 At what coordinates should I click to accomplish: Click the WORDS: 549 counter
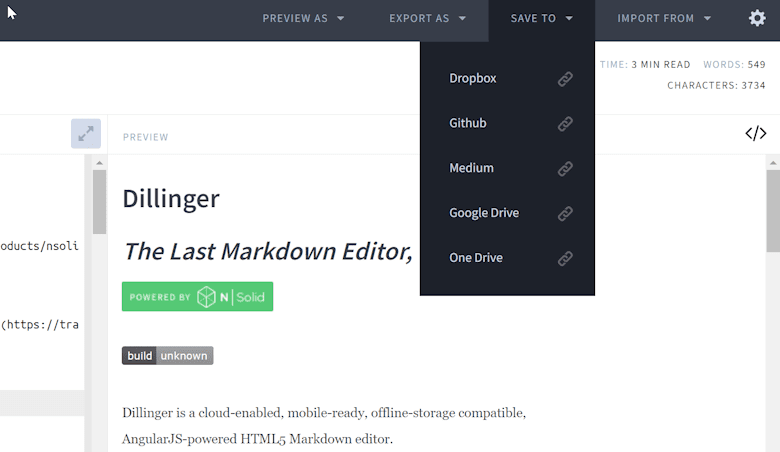click(x=734, y=65)
